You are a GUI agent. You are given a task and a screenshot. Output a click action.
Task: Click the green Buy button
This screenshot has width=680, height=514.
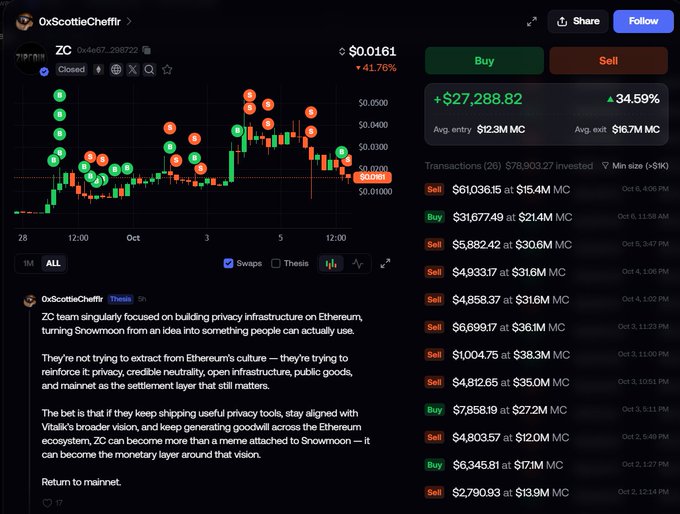coord(484,61)
